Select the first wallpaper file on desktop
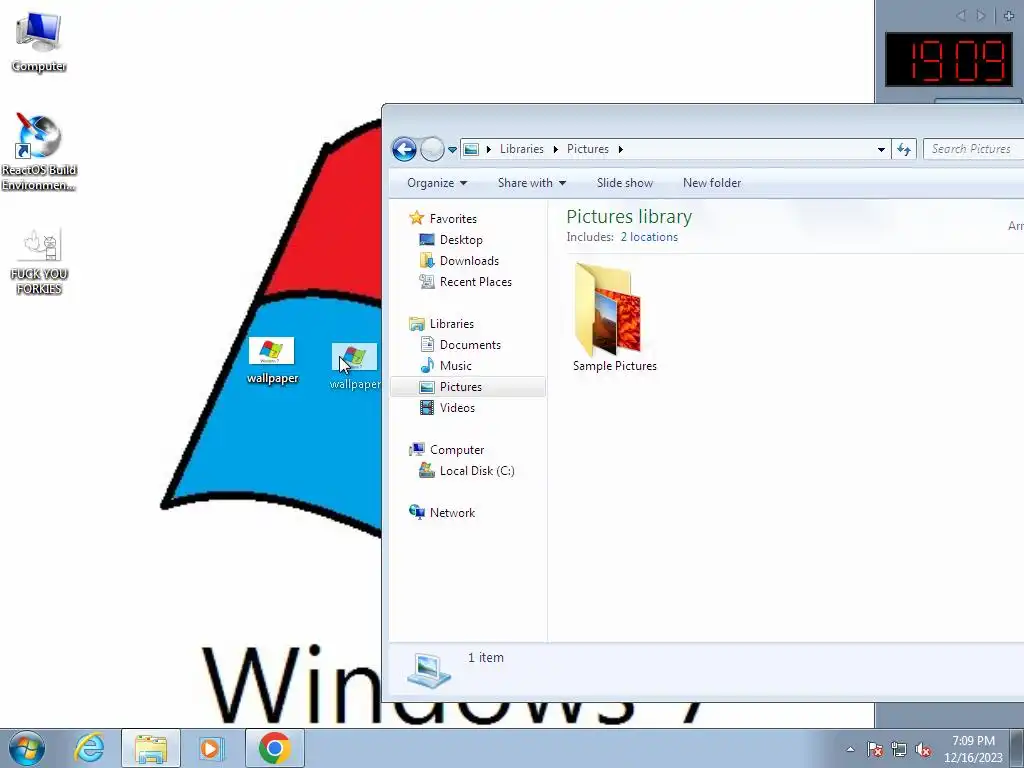Image resolution: width=1024 pixels, height=768 pixels. click(x=272, y=360)
